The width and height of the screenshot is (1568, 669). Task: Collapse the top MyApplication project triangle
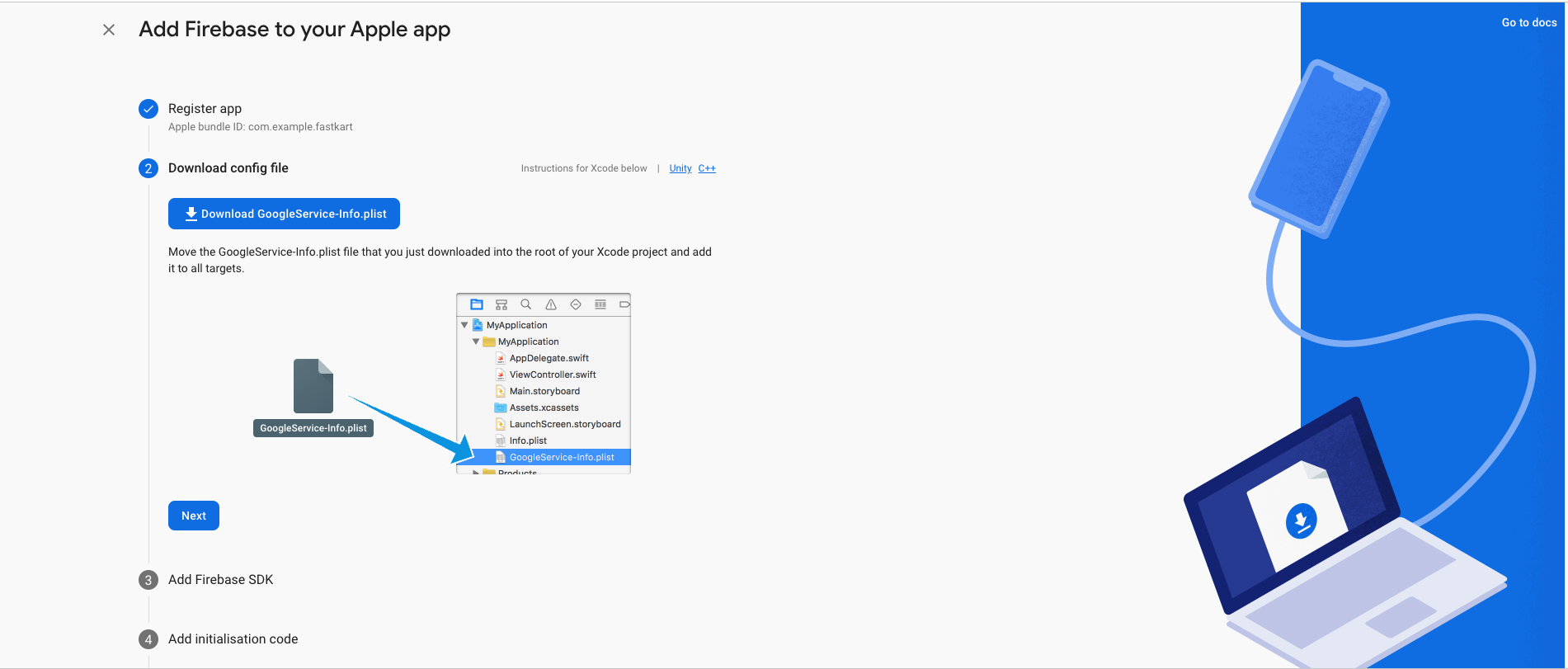tap(464, 325)
